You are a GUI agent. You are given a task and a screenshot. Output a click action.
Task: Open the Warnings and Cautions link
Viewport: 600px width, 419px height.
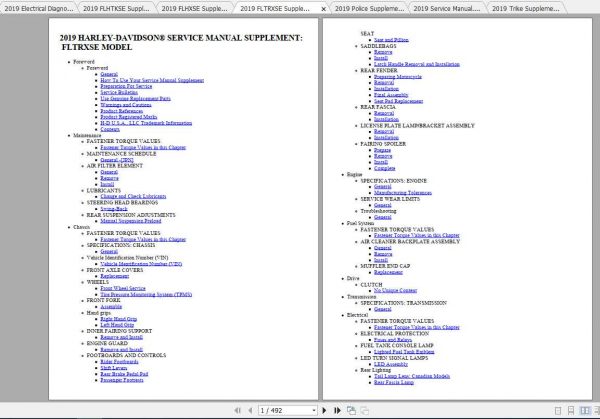pos(126,104)
